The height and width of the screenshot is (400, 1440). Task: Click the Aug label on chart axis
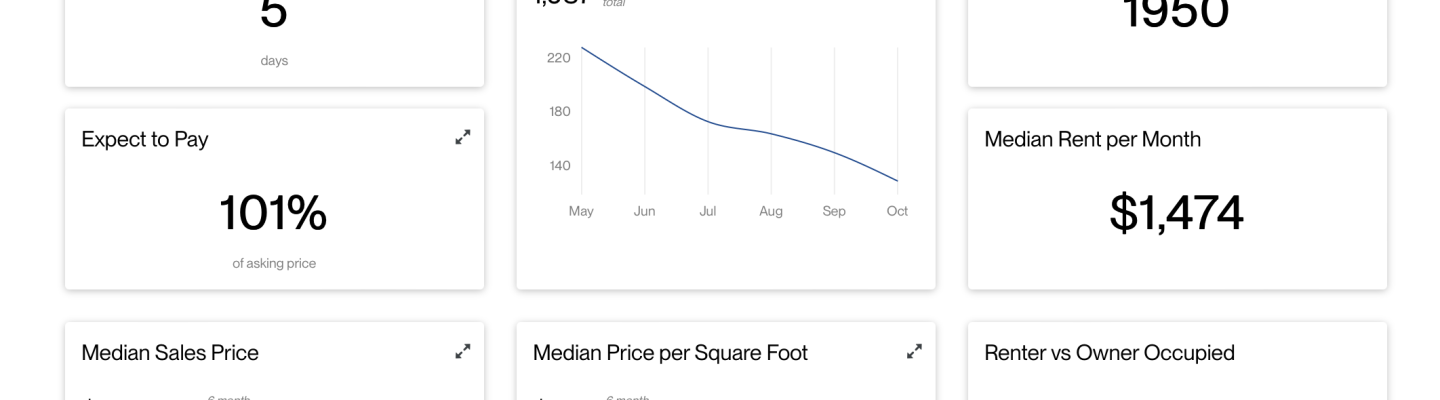(x=771, y=211)
